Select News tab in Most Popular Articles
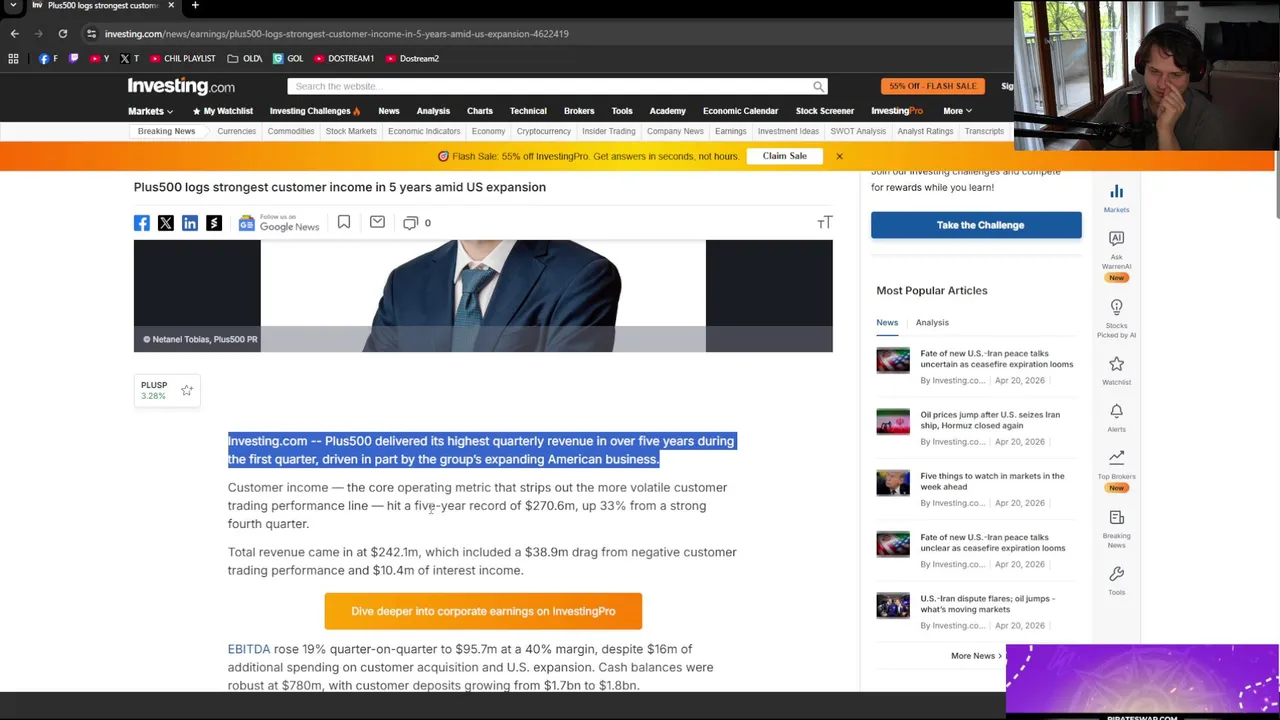Screen dimensions: 1280x720 pyautogui.click(x=887, y=322)
